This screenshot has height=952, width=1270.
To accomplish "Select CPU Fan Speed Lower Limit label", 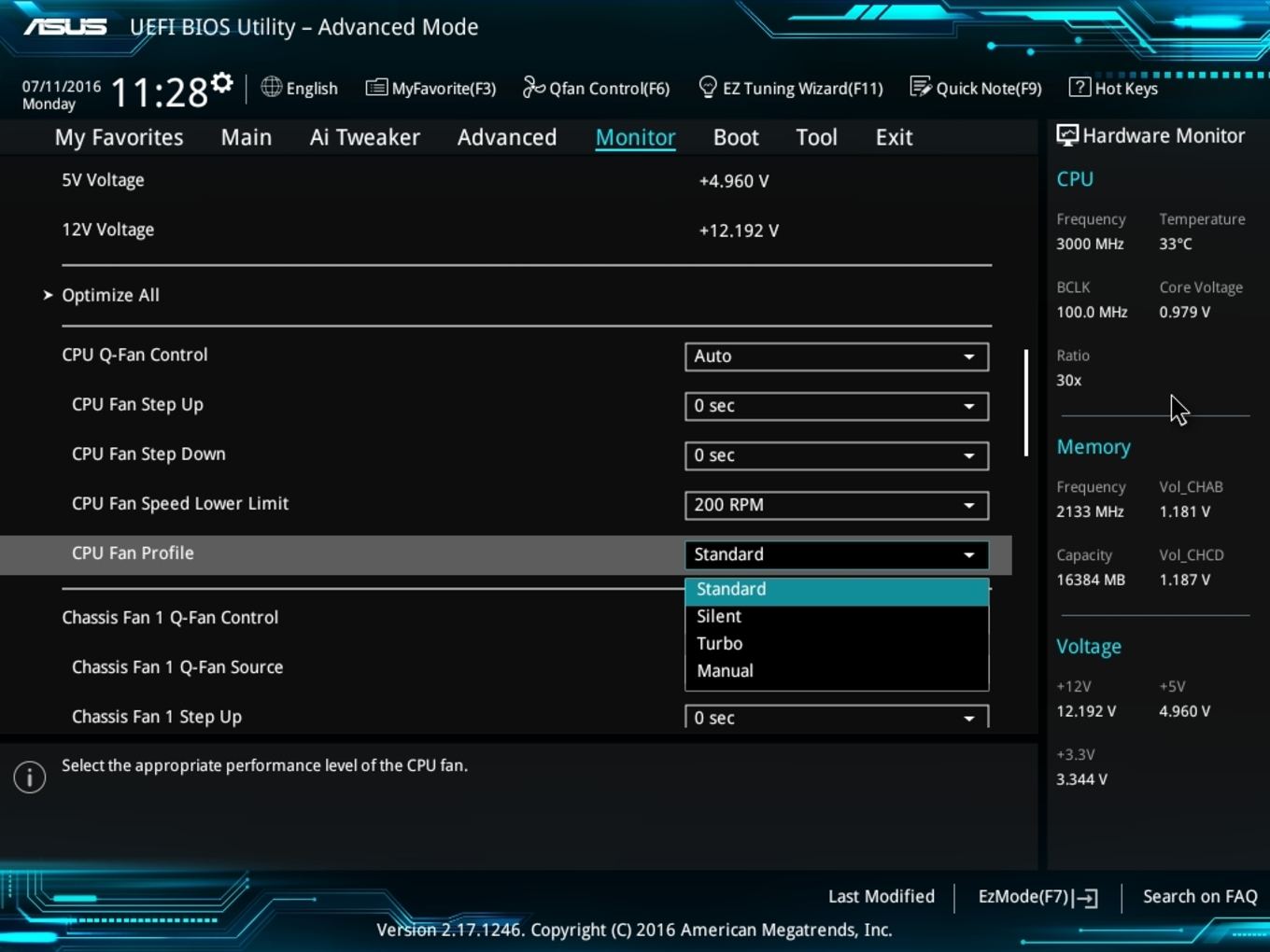I will (x=180, y=503).
